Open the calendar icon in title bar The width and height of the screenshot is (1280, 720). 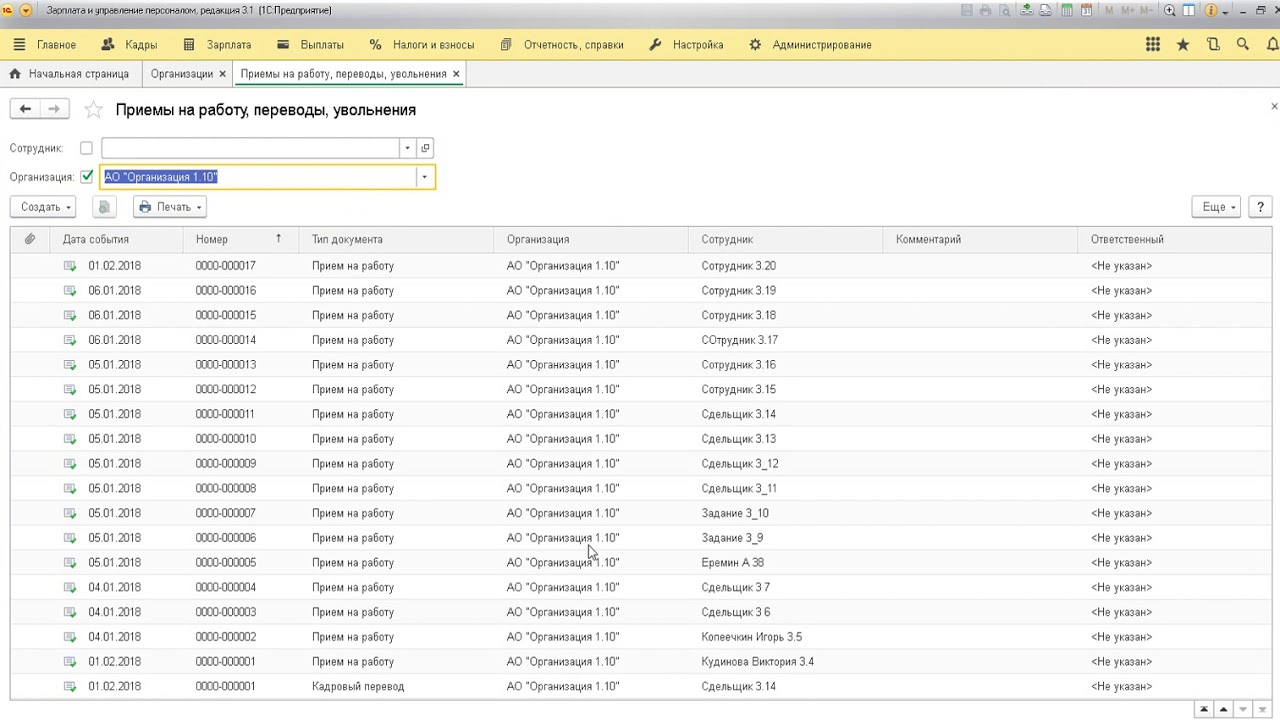tap(1085, 11)
